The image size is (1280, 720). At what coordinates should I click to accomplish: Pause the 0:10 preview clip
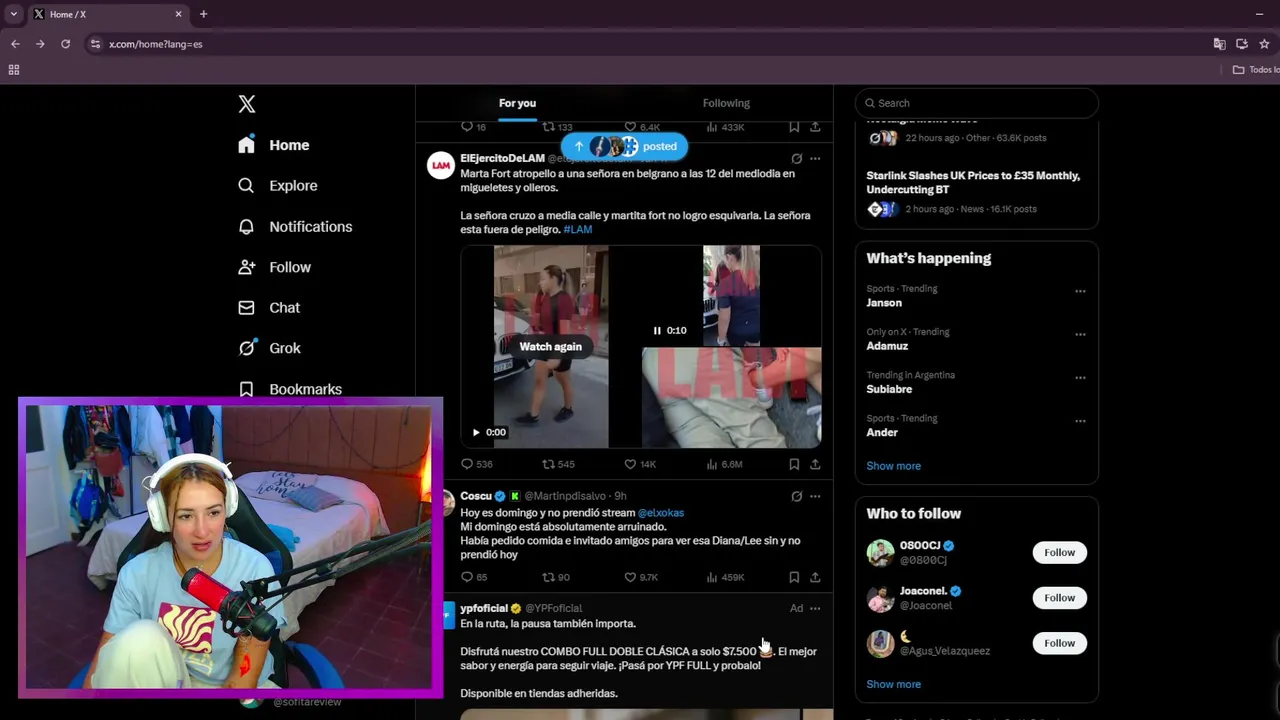(657, 331)
